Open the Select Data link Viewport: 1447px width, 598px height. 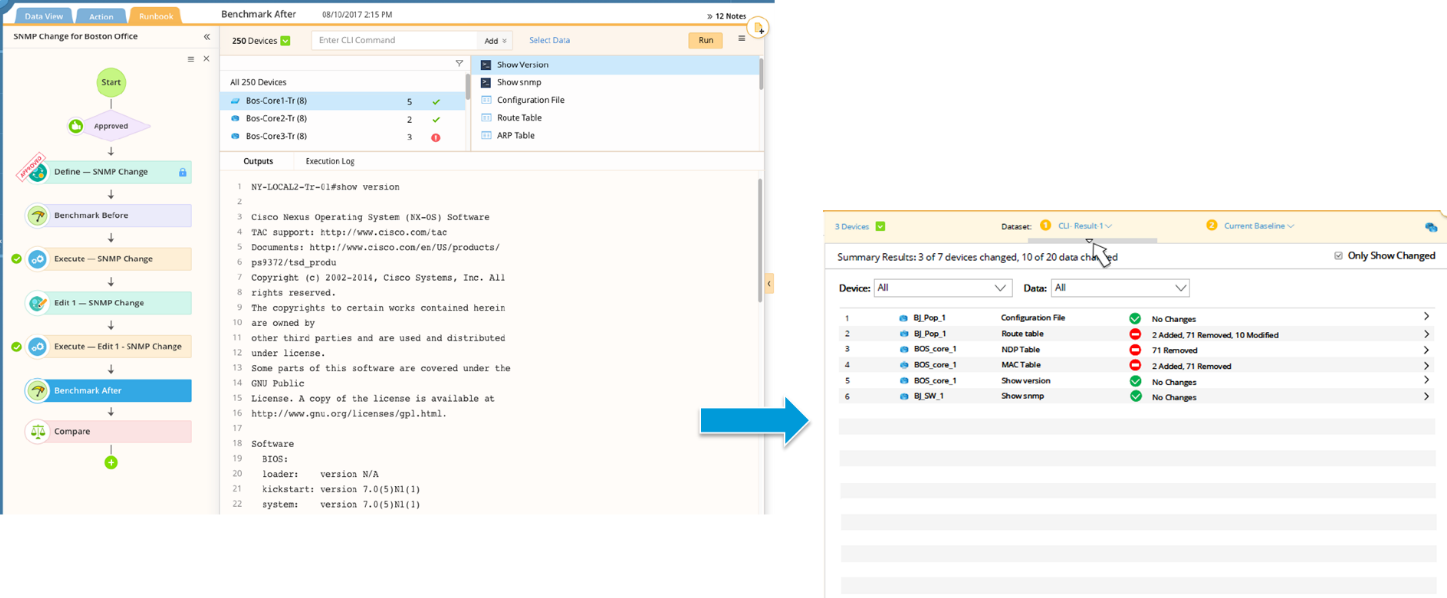552,39
